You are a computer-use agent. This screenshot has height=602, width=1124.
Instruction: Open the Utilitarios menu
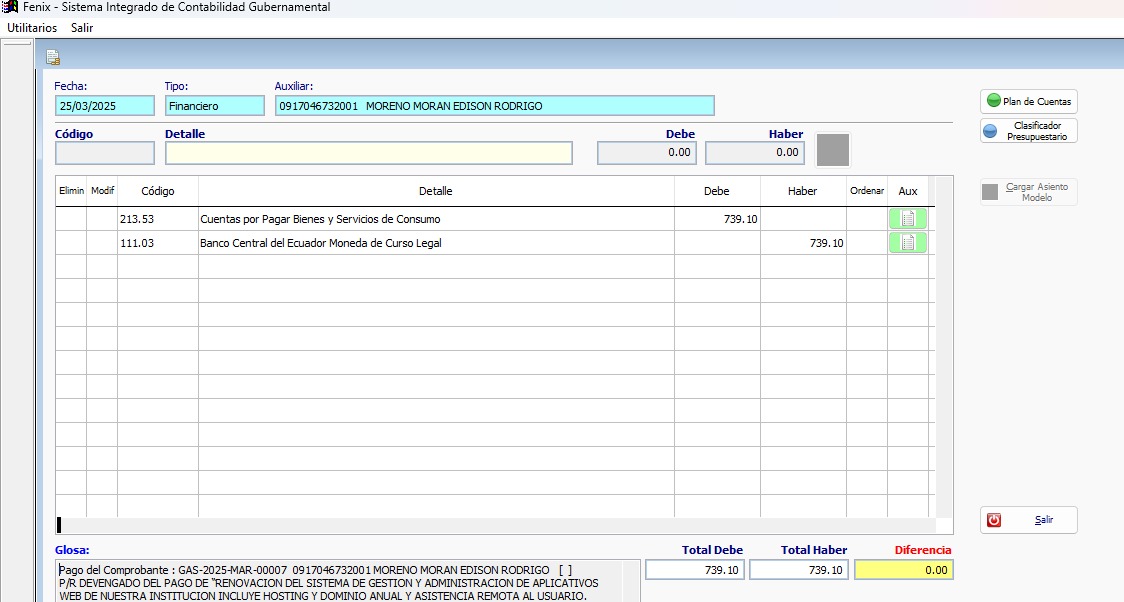coord(32,28)
